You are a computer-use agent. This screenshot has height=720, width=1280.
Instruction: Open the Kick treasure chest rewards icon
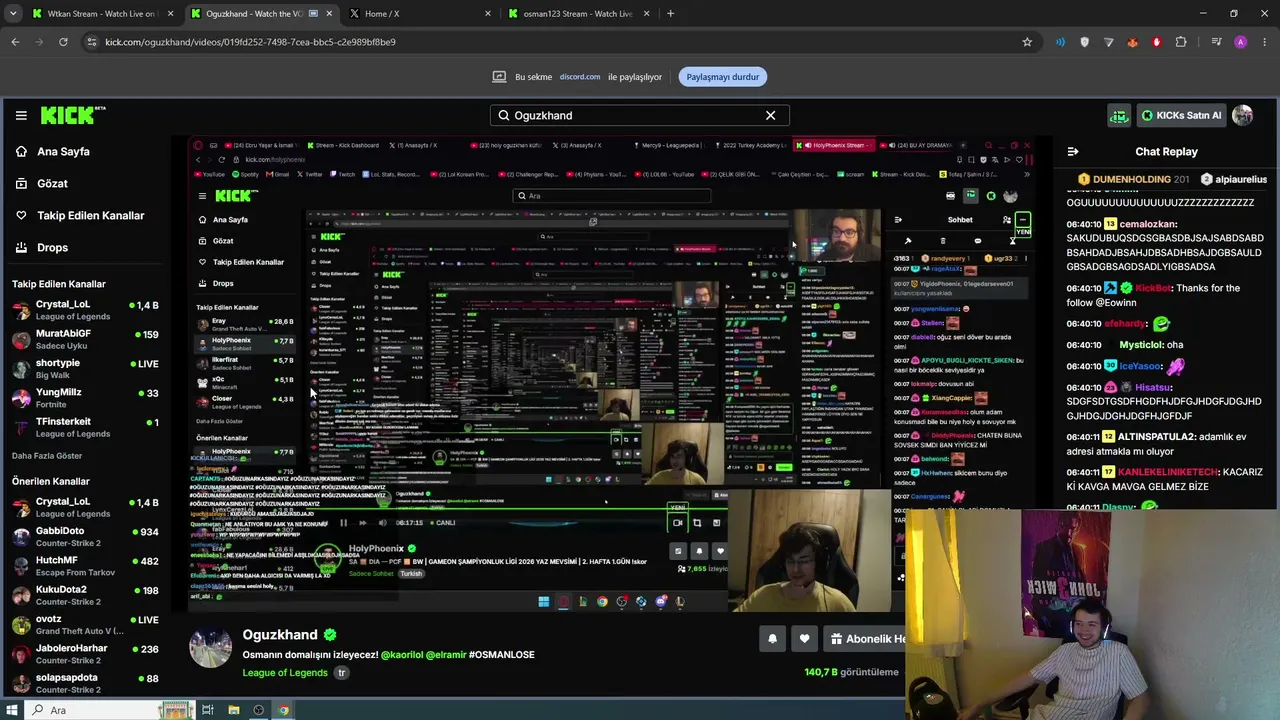[x=1119, y=115]
